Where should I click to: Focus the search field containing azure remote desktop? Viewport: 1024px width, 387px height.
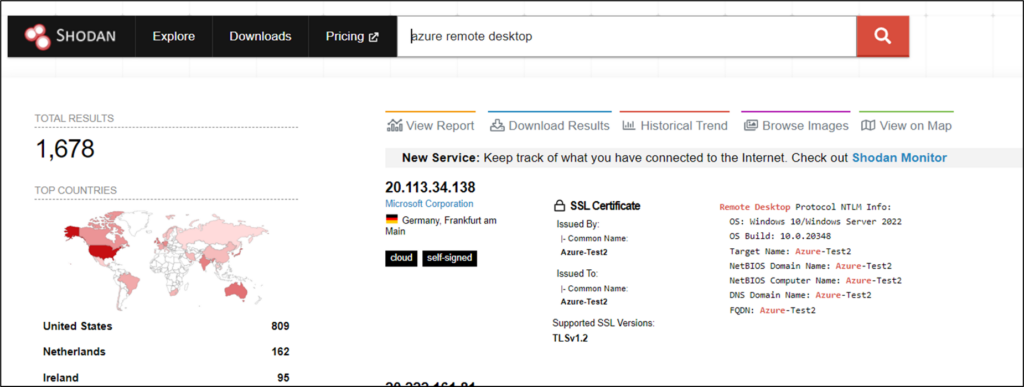click(627, 37)
